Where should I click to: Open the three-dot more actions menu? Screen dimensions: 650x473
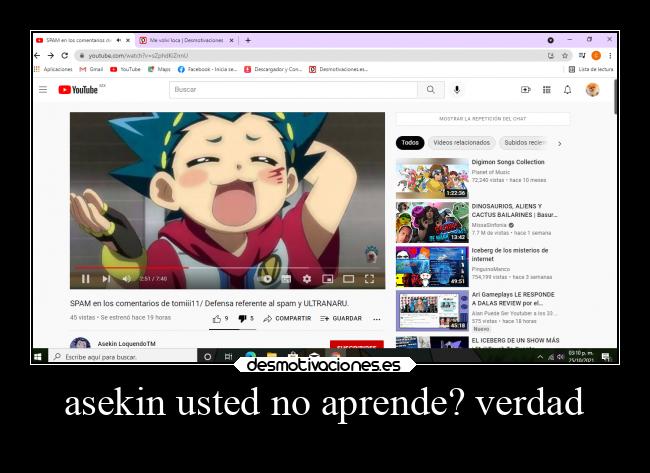pos(376,319)
